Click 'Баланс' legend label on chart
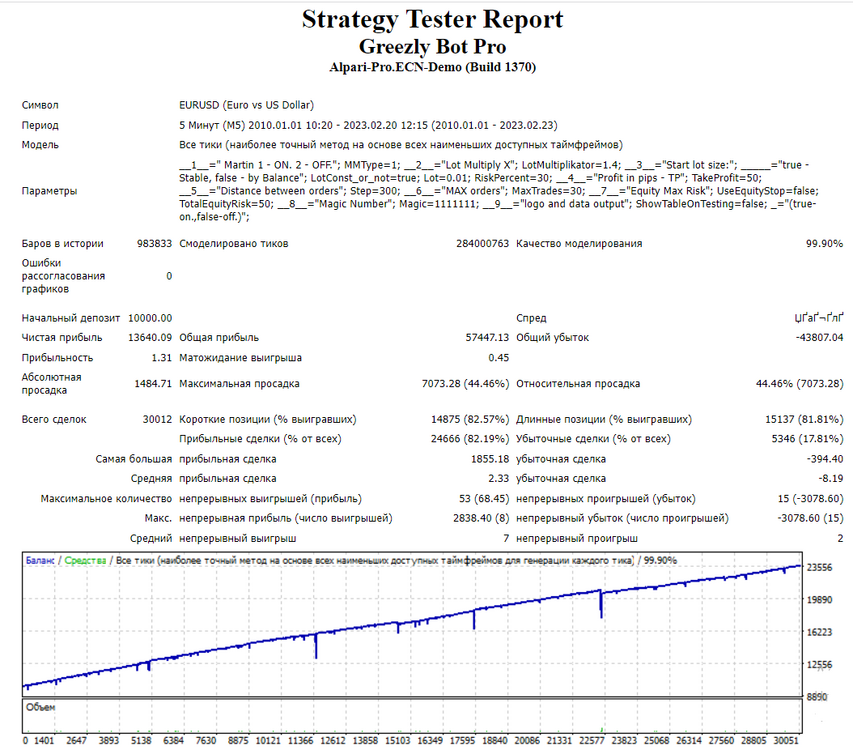The image size is (853, 750). 40,561
